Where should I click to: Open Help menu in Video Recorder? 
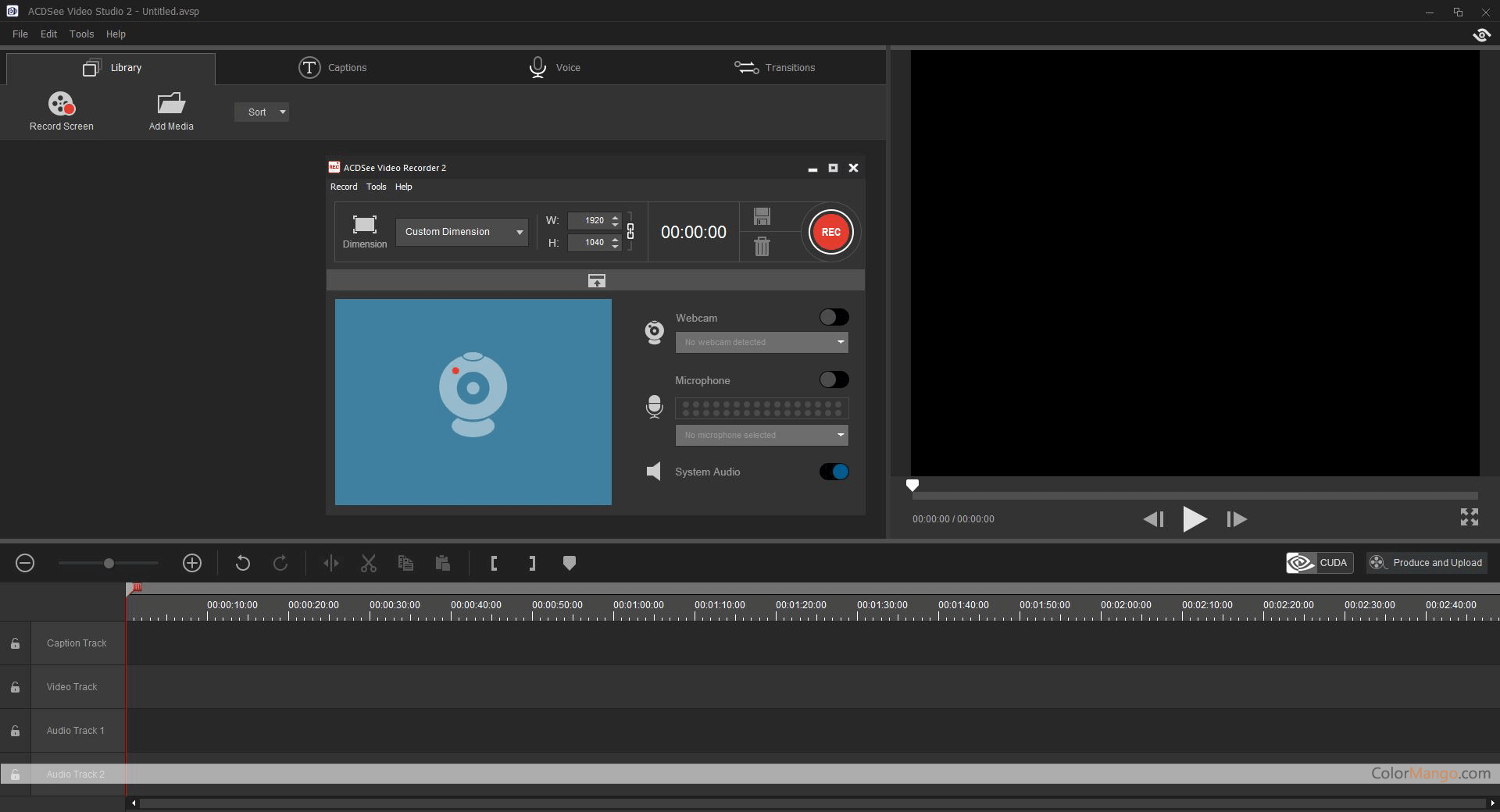point(403,187)
